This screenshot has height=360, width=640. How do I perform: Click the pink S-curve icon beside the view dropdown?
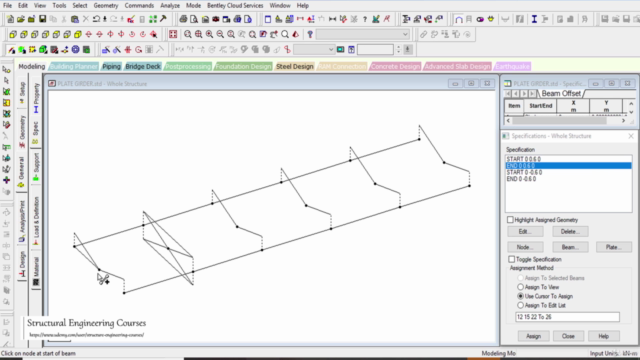(287, 50)
